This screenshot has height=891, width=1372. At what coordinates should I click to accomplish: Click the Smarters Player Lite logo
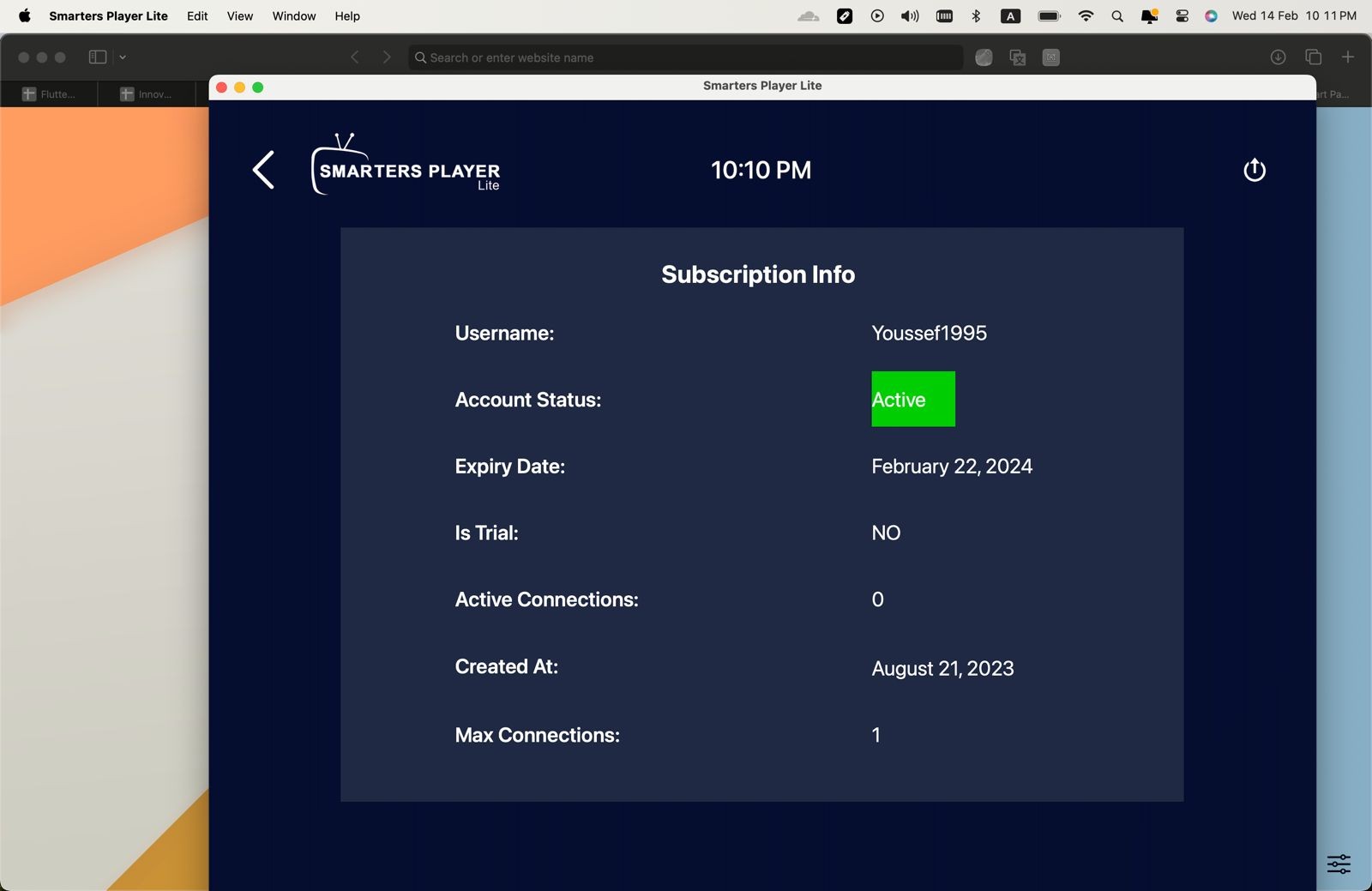click(406, 166)
